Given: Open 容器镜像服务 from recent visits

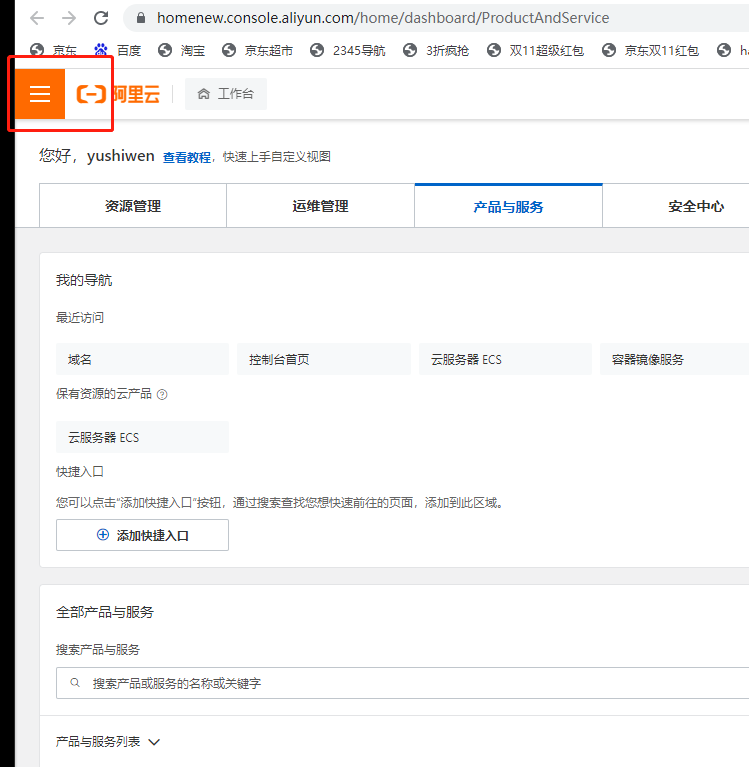Looking at the screenshot, I should [x=675, y=359].
